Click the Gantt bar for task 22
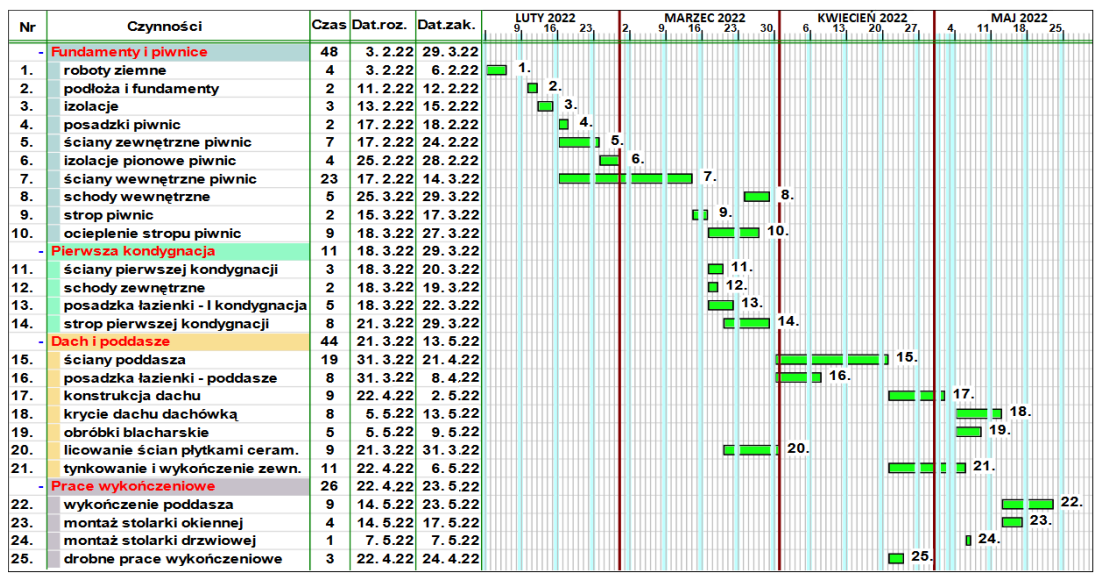This screenshot has height=576, width=1102. click(1027, 504)
